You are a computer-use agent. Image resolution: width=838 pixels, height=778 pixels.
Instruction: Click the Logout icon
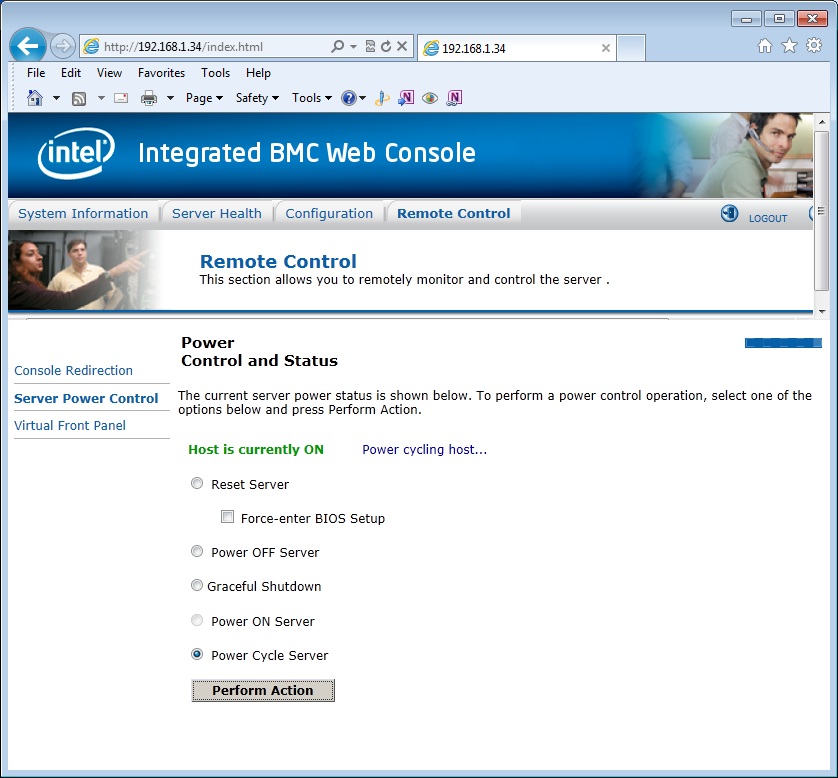(730, 214)
